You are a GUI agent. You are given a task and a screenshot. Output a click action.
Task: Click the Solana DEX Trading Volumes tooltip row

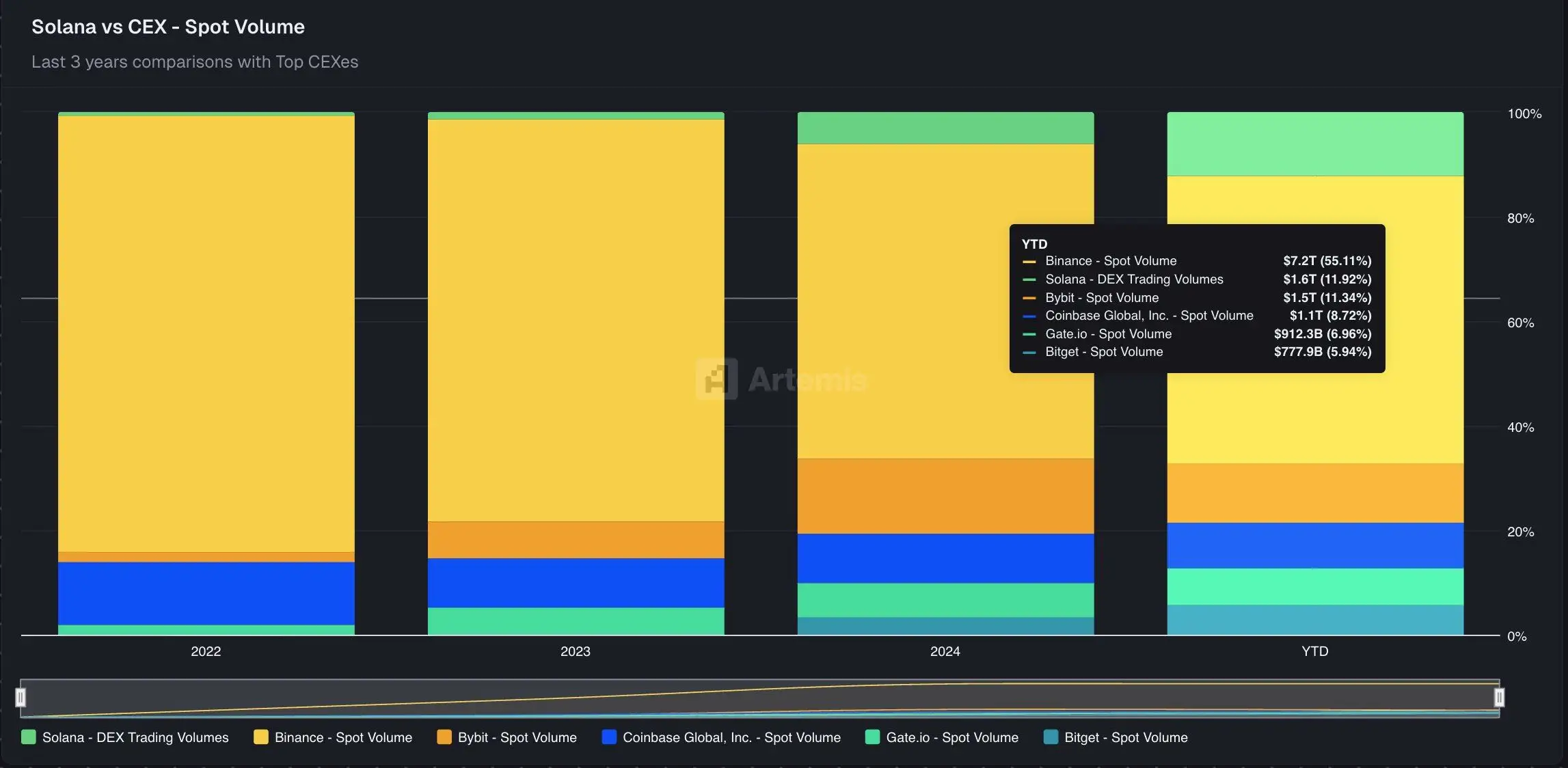(1135, 279)
